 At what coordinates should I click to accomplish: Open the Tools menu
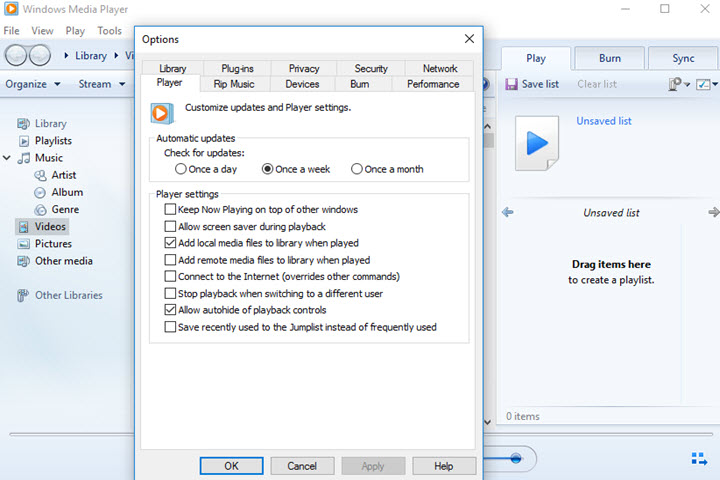pos(109,31)
